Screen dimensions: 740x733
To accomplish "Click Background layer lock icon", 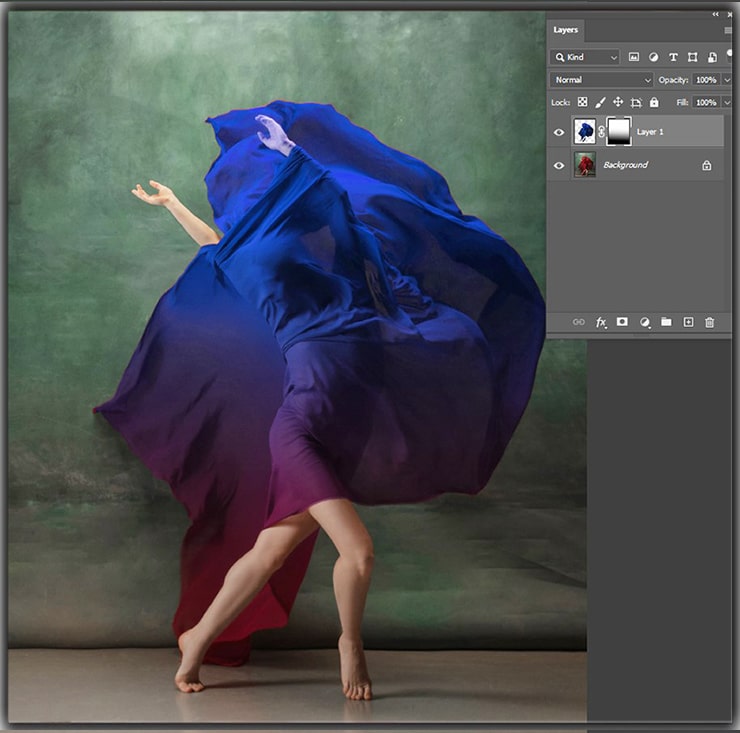I will click(706, 165).
